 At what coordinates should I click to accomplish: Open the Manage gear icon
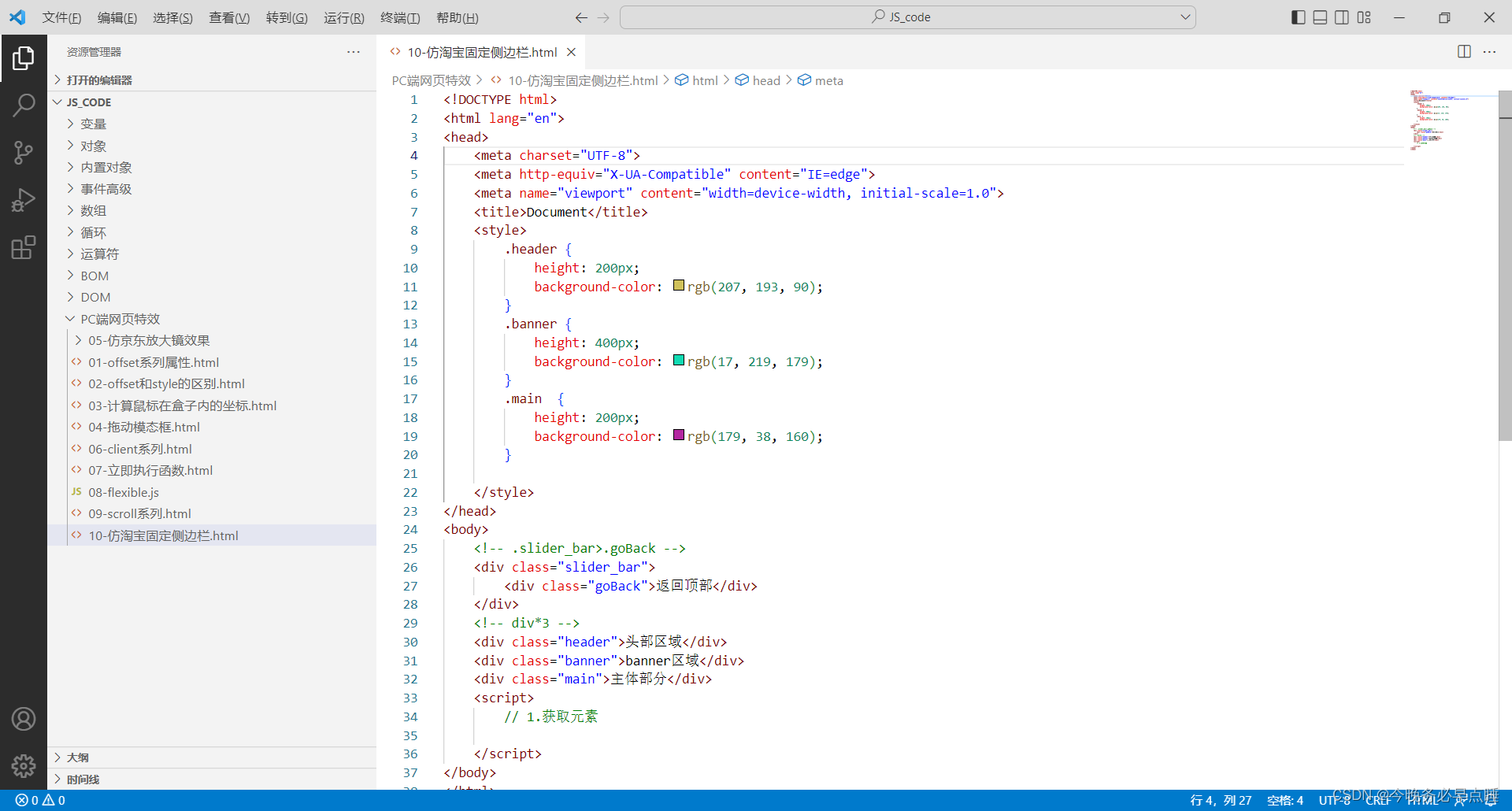point(24,765)
